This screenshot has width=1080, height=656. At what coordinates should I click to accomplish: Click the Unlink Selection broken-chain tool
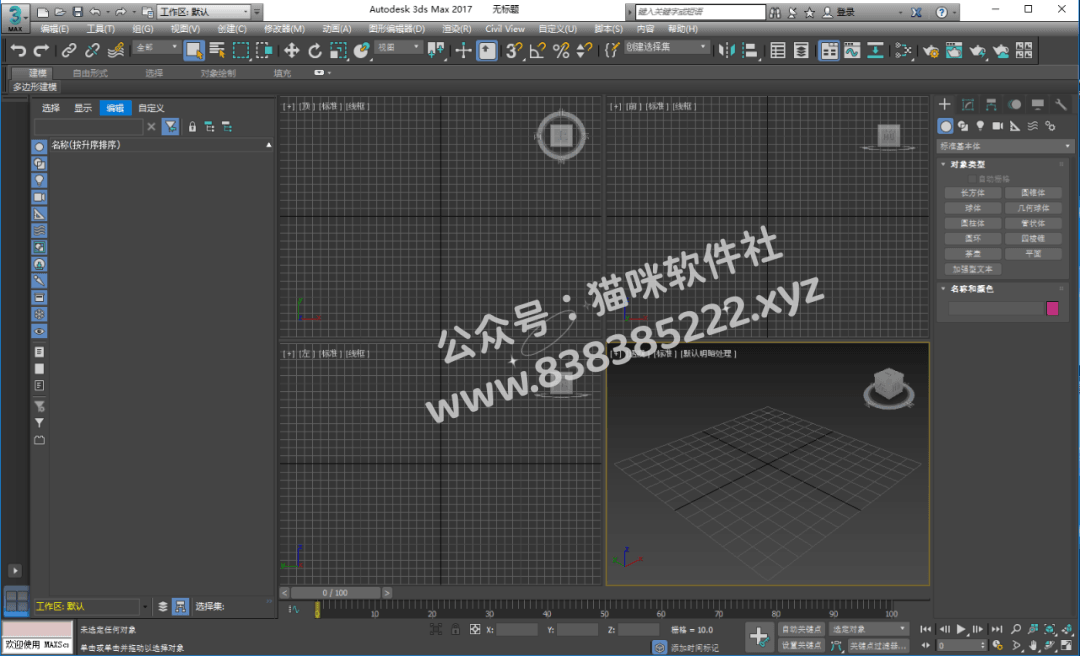point(92,50)
